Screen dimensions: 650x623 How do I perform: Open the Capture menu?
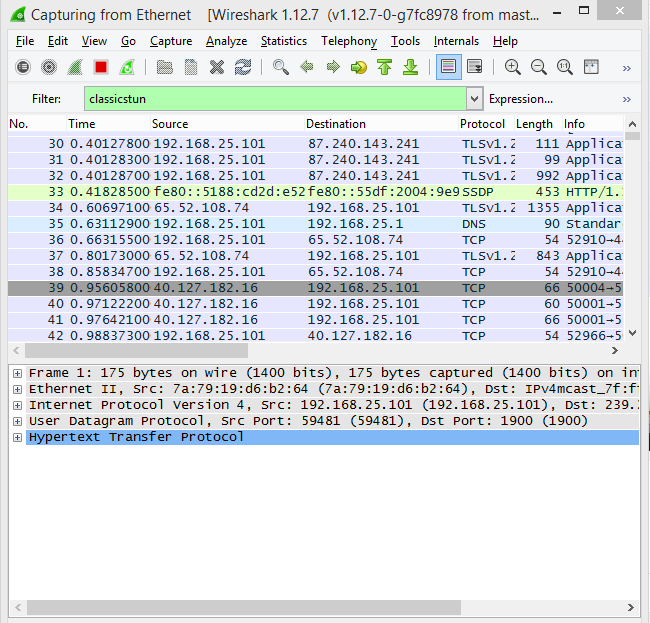171,41
